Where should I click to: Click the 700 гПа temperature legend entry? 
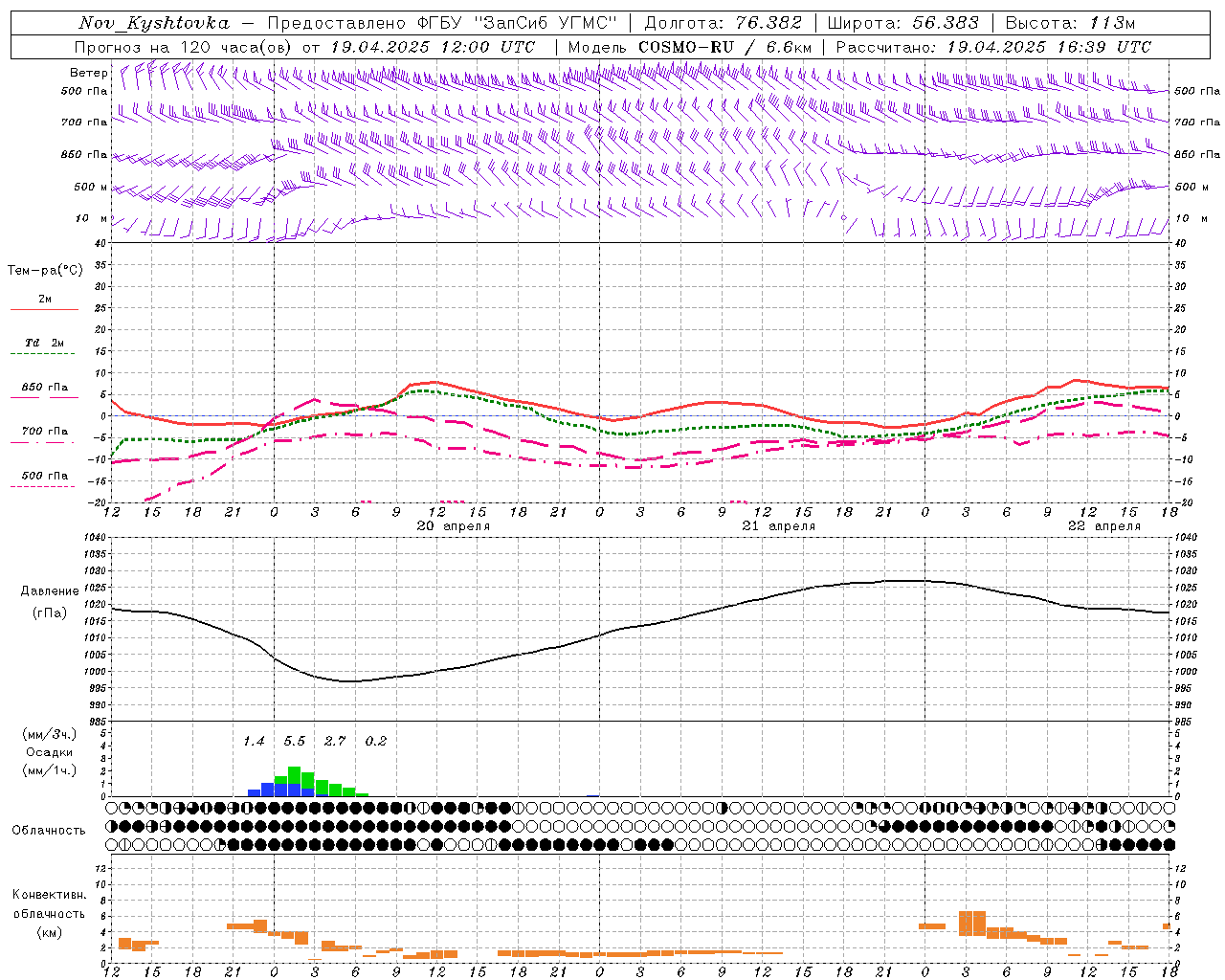(45, 432)
